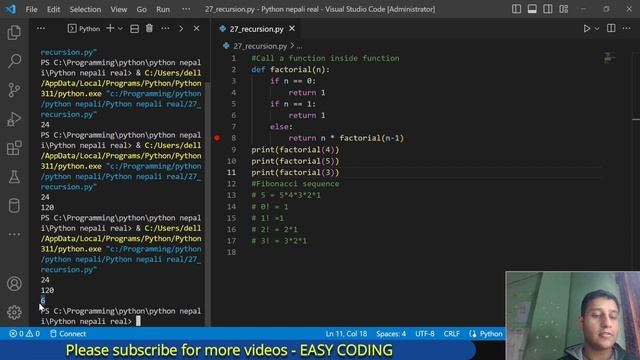Open the Source Control view
The image size is (640, 360).
14,90
